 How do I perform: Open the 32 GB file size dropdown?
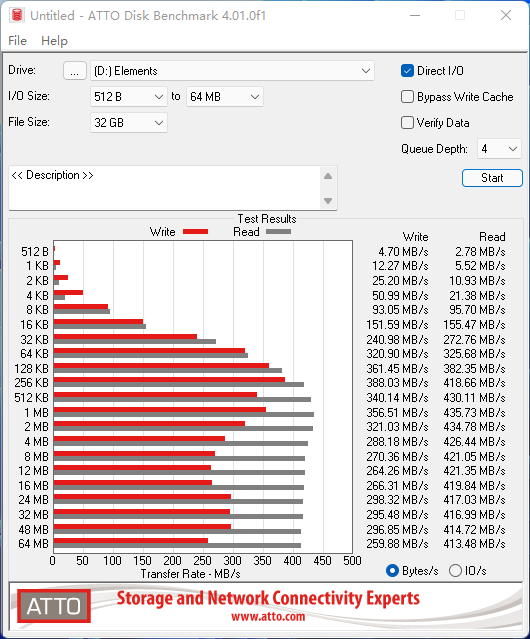[x=129, y=123]
